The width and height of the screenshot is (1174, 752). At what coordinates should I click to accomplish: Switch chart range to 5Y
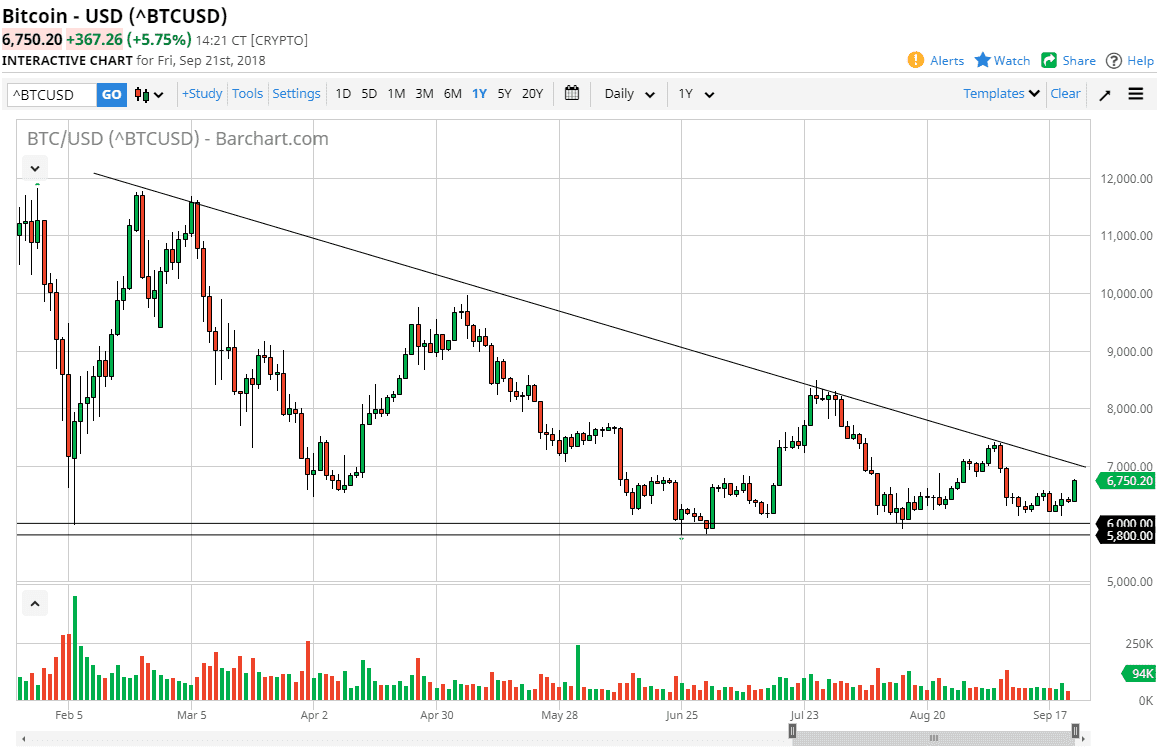[x=504, y=93]
